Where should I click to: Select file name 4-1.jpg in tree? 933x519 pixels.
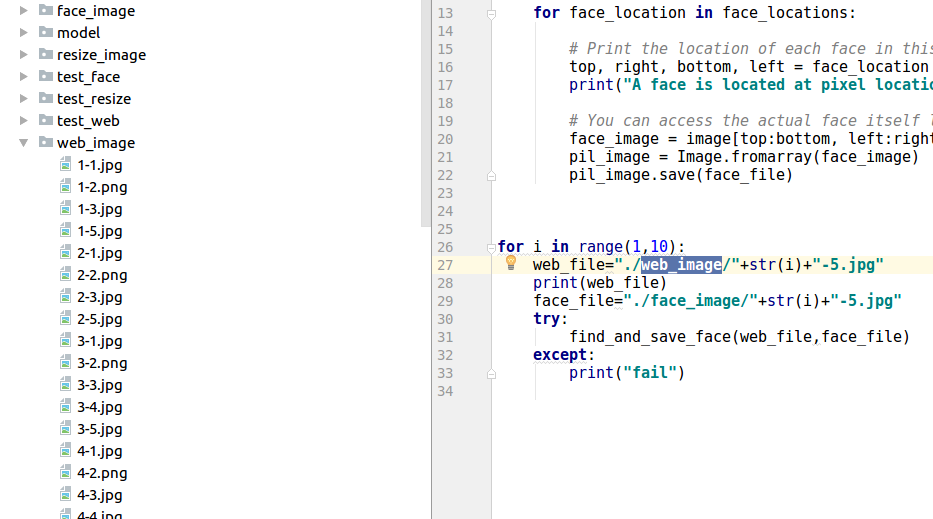(99, 452)
